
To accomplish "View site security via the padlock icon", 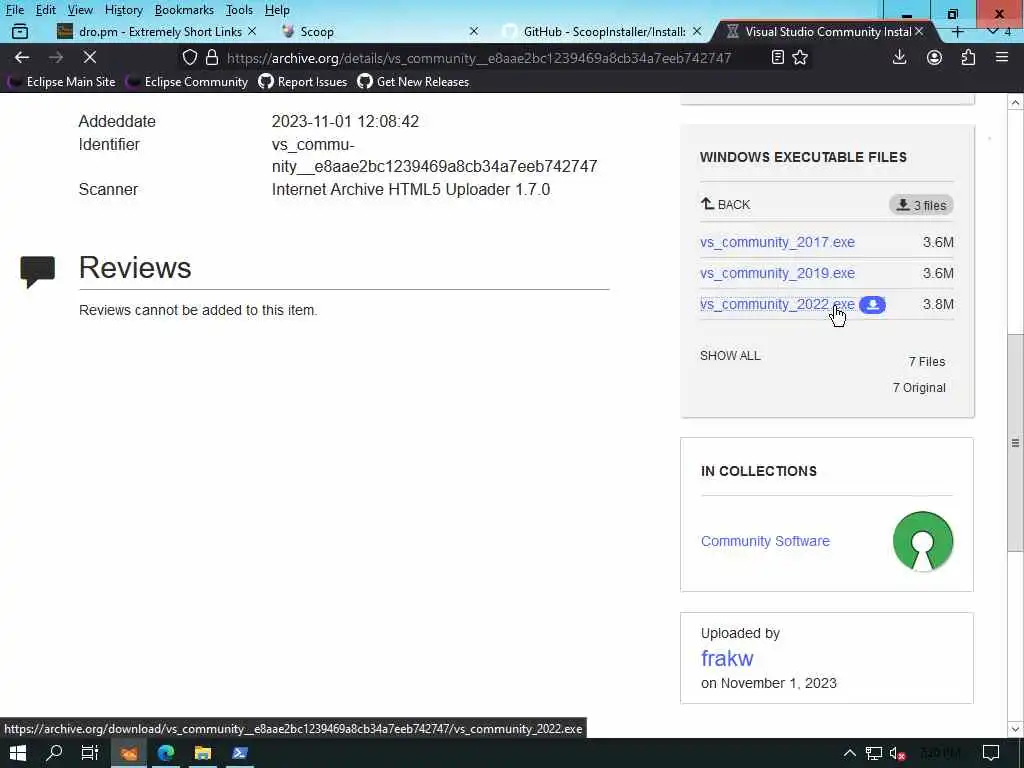I will click(x=212, y=57).
